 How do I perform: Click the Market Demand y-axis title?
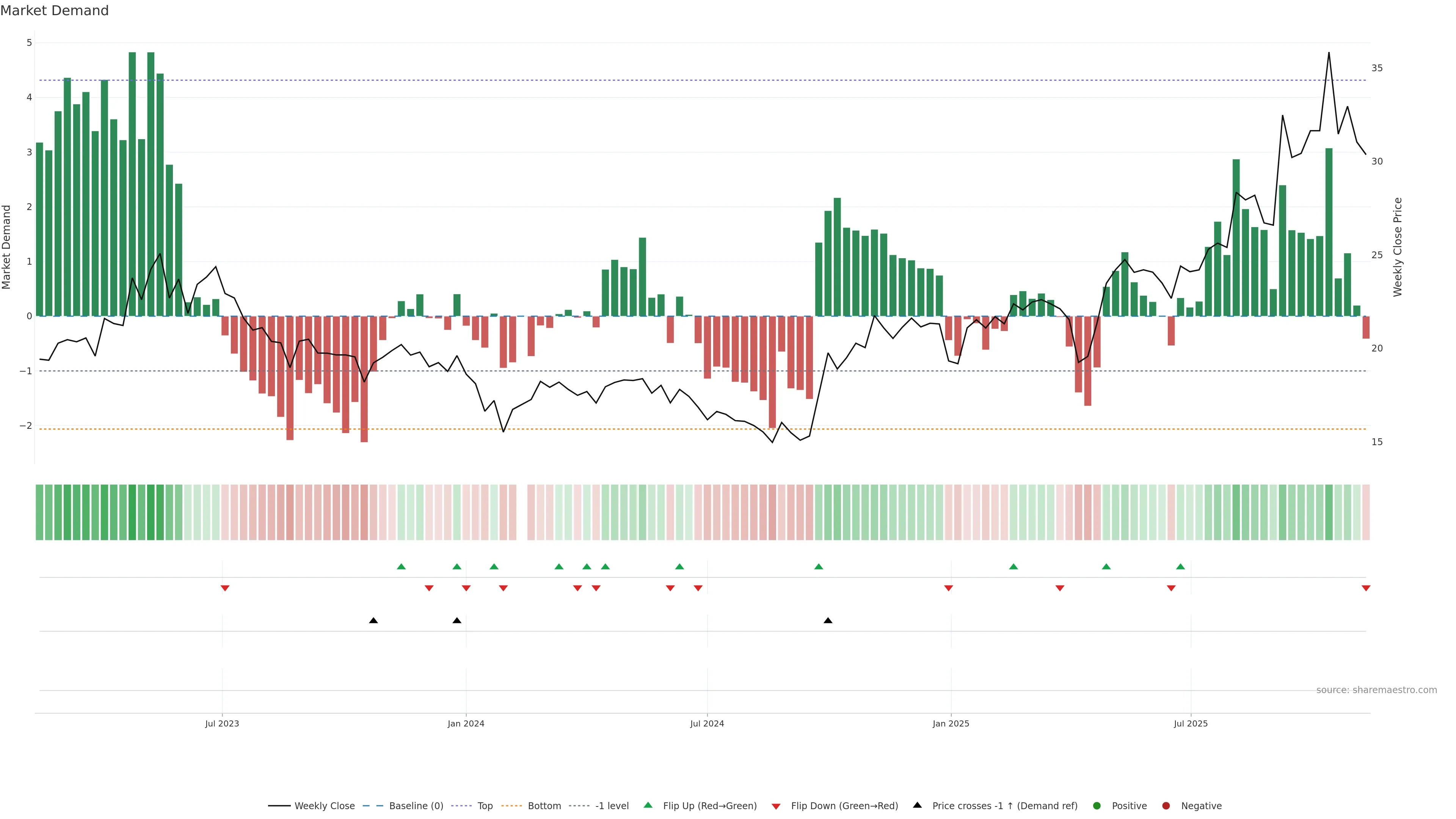tap(7, 247)
